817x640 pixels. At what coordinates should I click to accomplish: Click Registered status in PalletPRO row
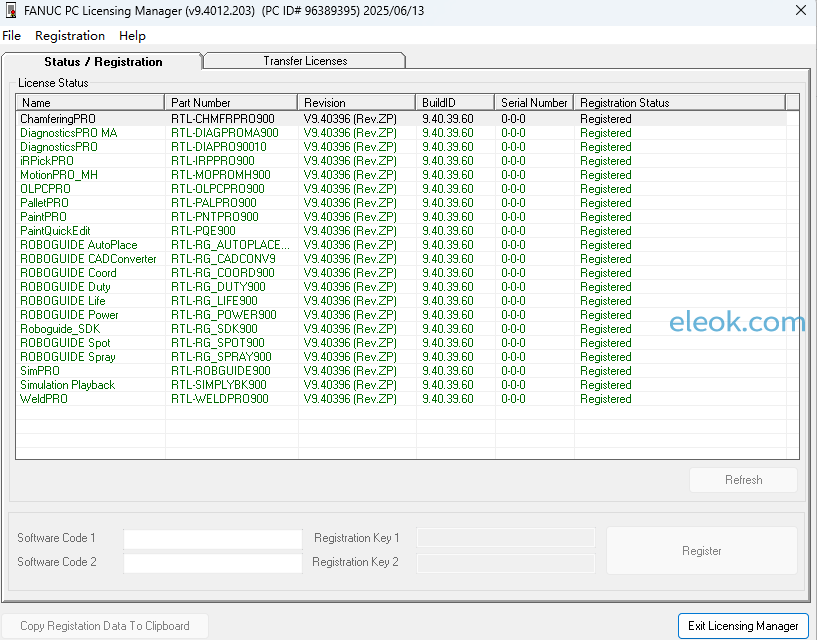[605, 203]
